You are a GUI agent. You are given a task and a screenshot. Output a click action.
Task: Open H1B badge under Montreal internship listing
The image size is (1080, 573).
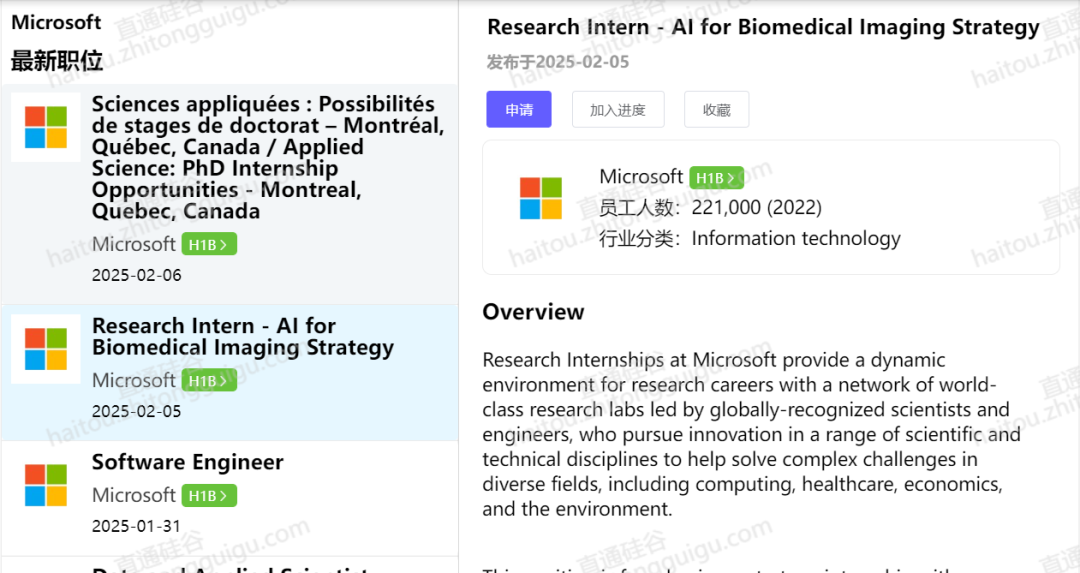point(209,244)
